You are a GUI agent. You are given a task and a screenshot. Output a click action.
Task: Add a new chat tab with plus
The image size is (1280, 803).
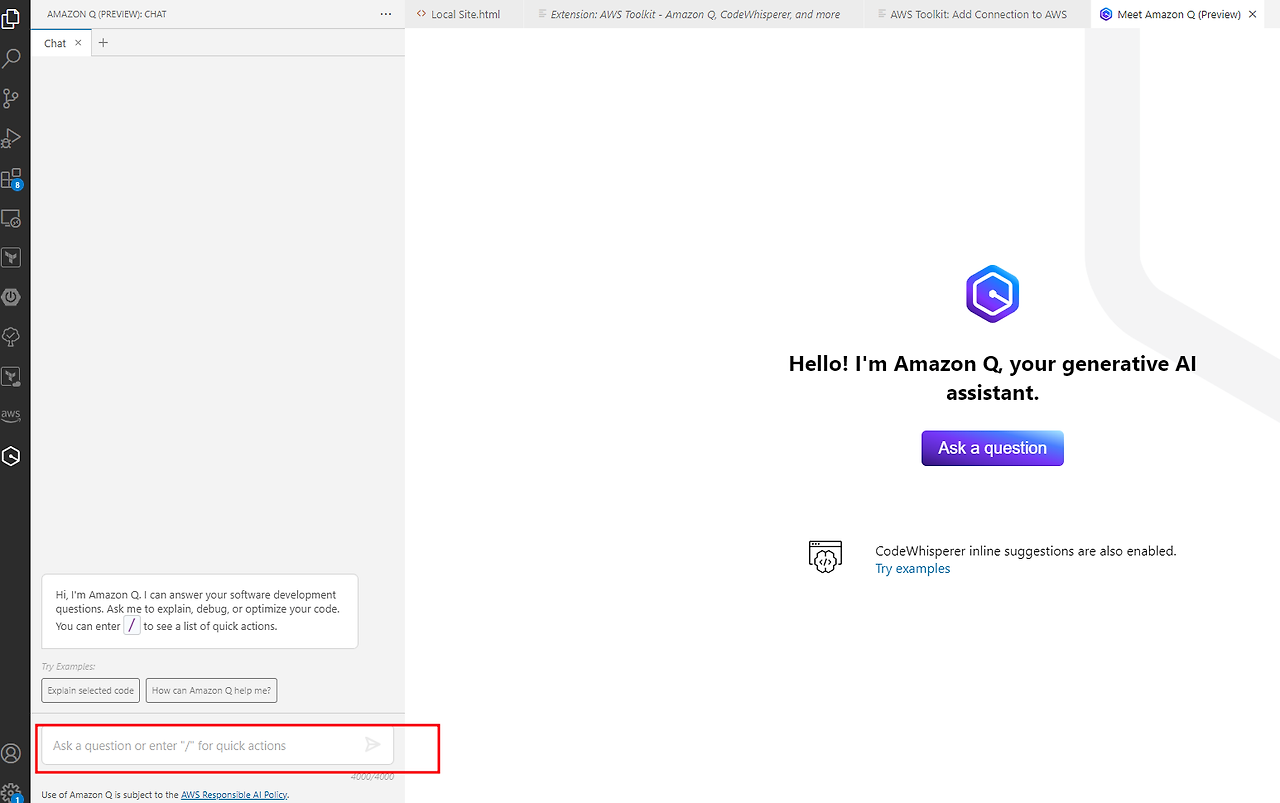(103, 43)
